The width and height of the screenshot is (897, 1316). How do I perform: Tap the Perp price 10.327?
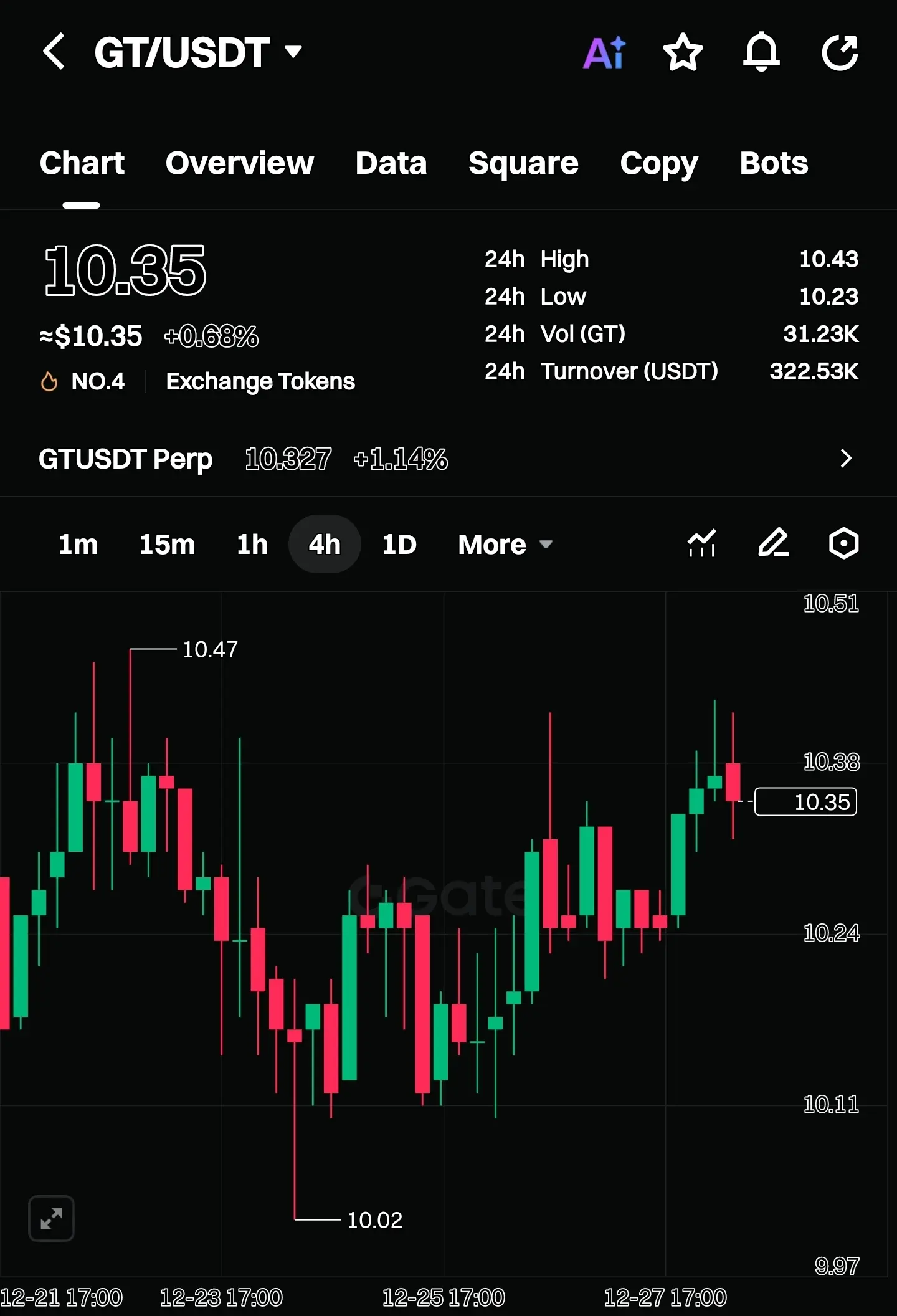(x=288, y=459)
